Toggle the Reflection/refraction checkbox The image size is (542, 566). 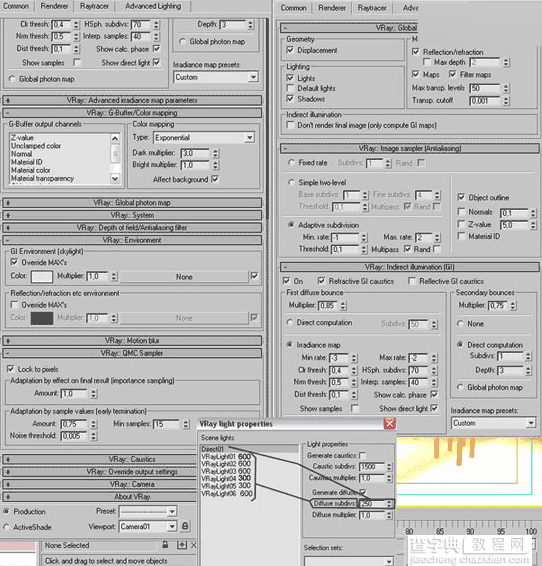(416, 52)
